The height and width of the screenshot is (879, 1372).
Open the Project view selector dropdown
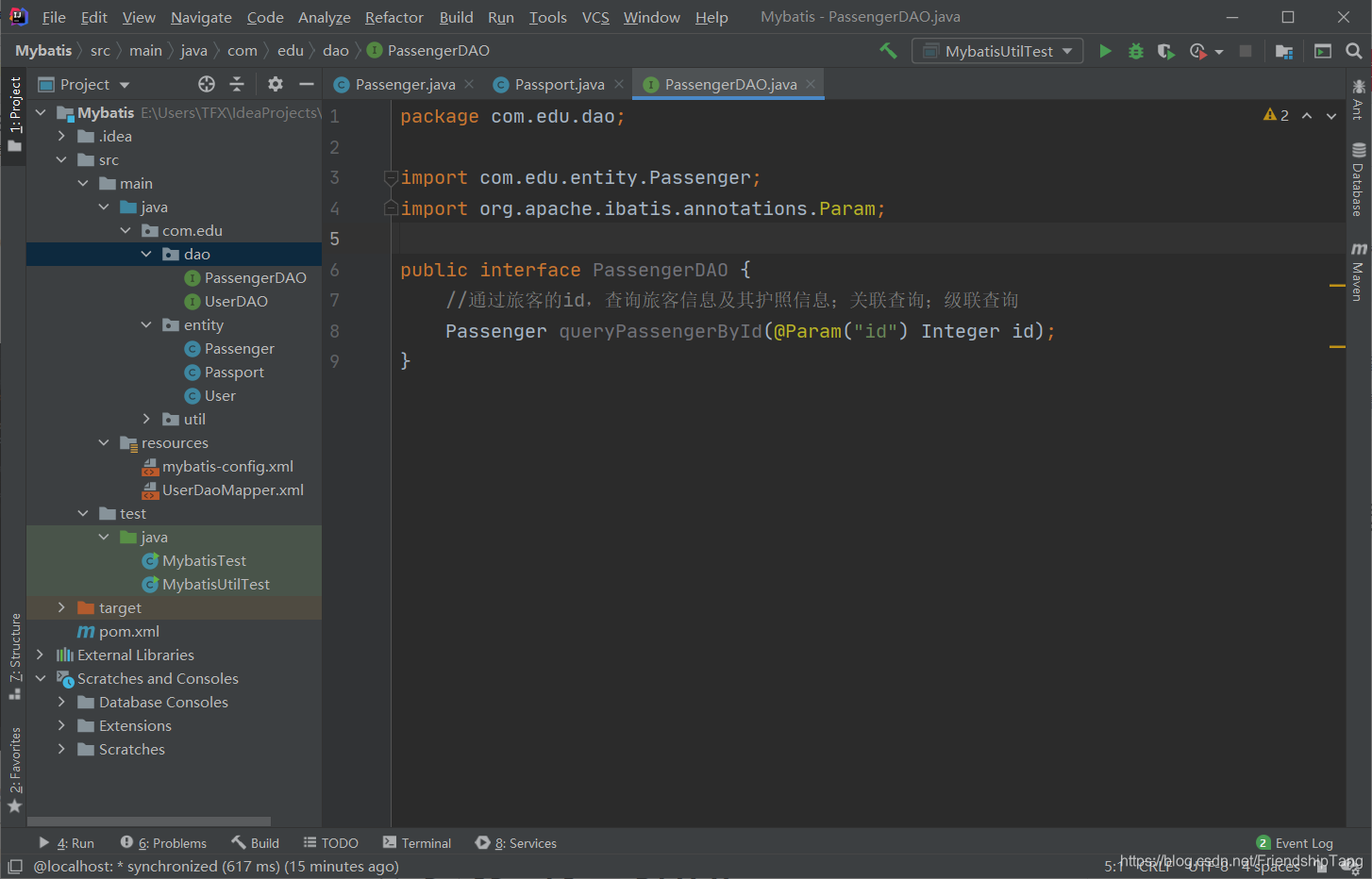click(125, 85)
